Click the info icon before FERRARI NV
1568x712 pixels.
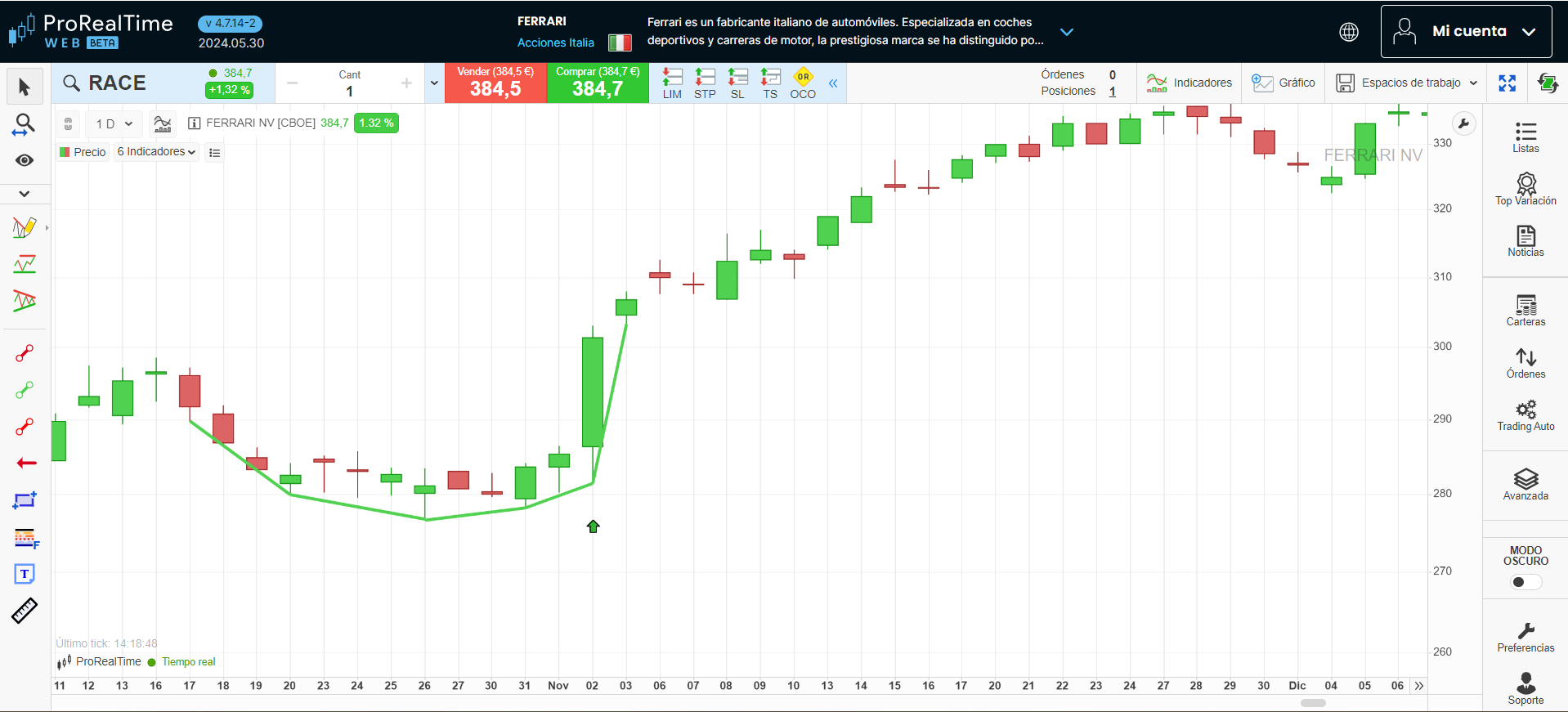click(x=194, y=123)
